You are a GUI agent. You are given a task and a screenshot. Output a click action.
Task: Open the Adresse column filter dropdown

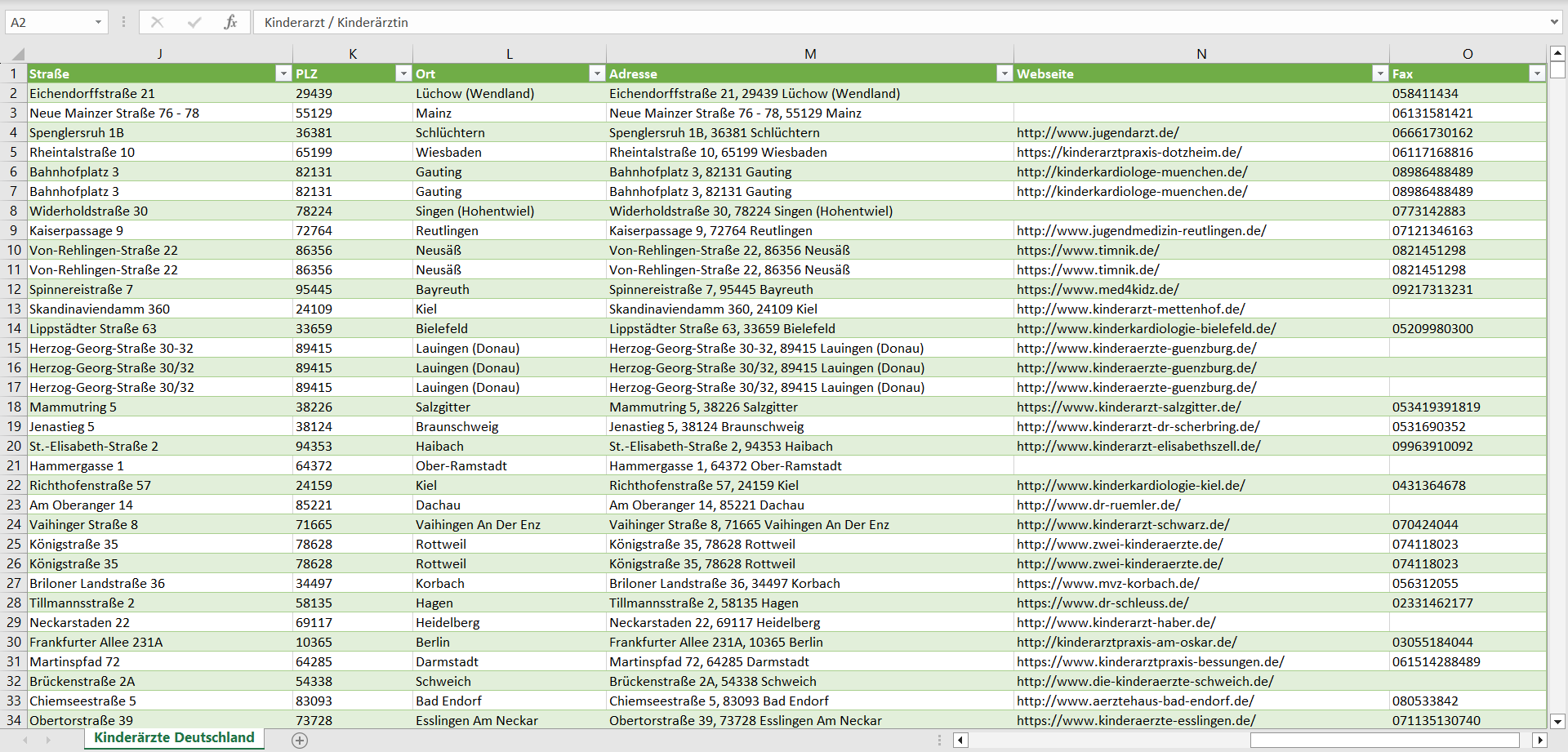[x=1004, y=73]
